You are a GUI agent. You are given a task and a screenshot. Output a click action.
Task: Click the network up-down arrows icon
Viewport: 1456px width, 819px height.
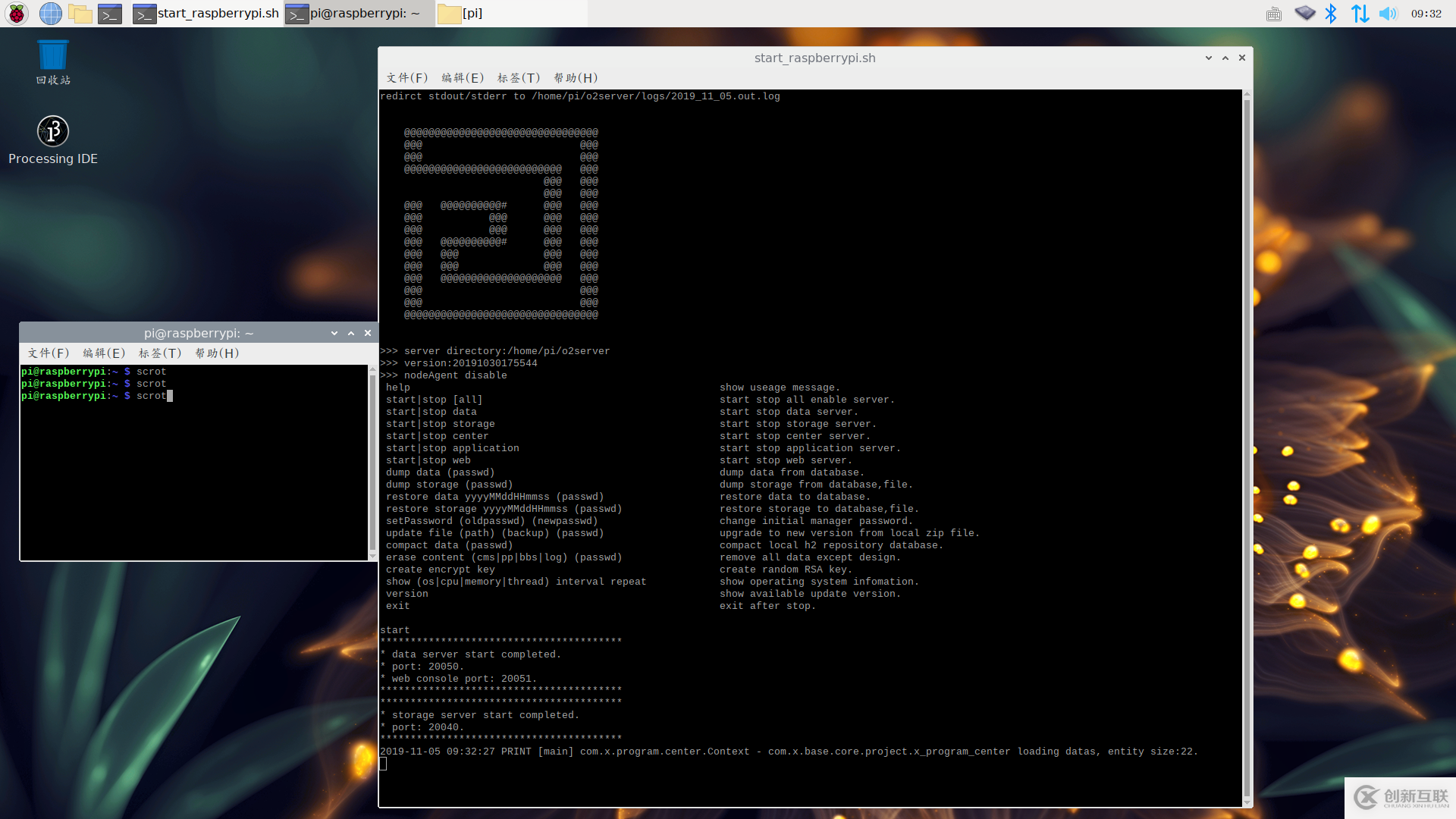point(1360,13)
